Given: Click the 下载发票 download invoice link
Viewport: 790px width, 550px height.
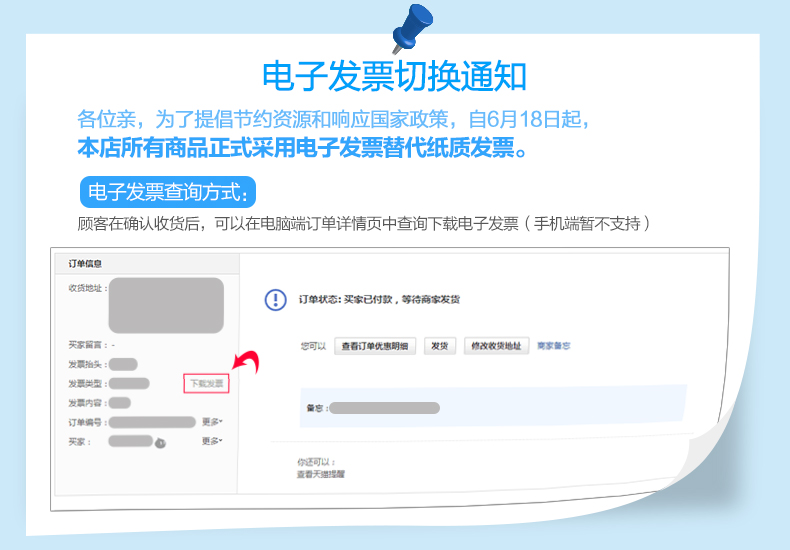Looking at the screenshot, I should pos(207,383).
